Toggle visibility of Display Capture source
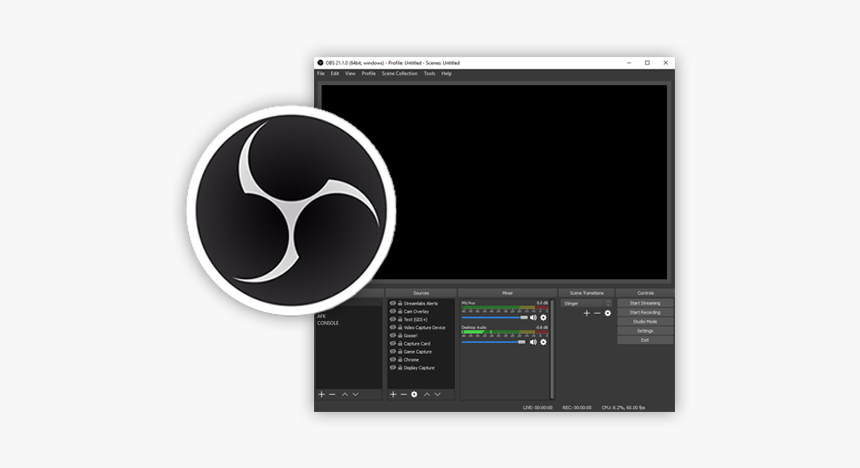860x468 pixels. 393,368
